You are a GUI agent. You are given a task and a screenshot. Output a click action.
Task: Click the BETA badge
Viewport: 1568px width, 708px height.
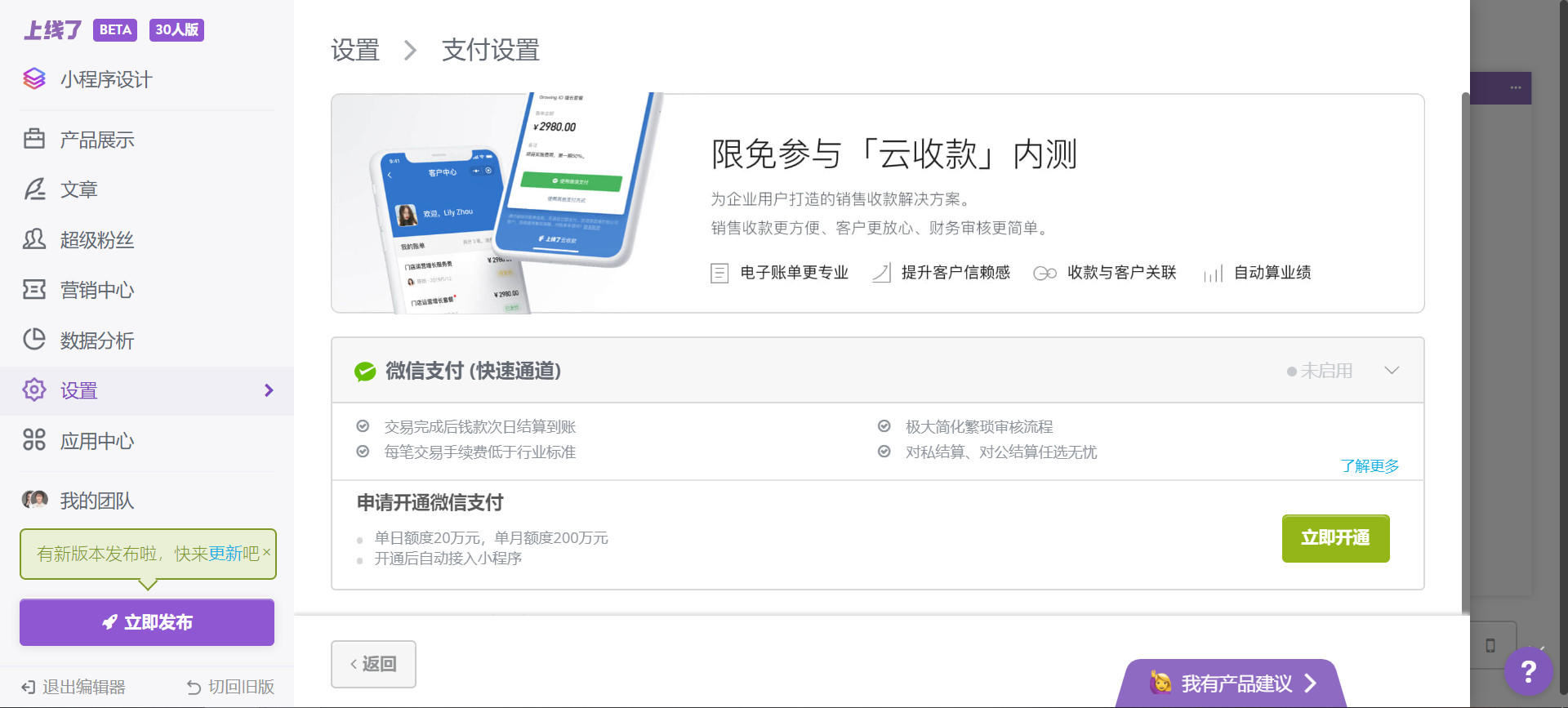(x=115, y=30)
